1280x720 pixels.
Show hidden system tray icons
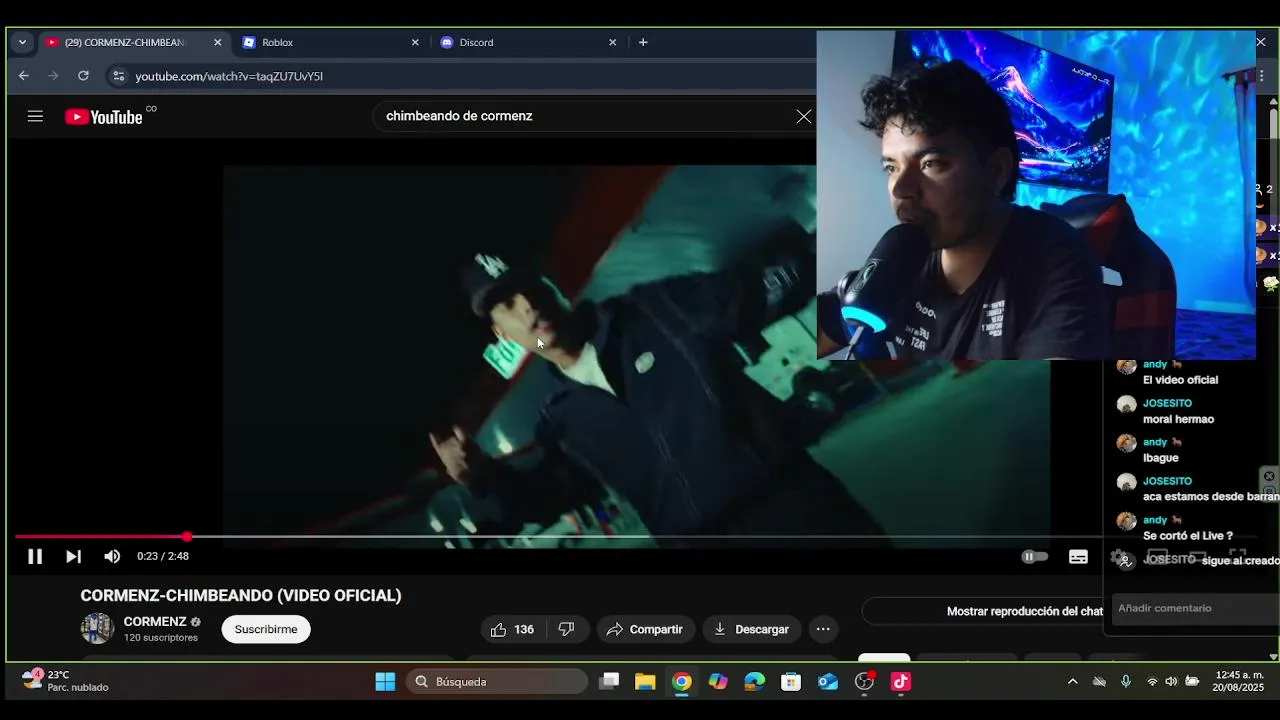[x=1072, y=682]
